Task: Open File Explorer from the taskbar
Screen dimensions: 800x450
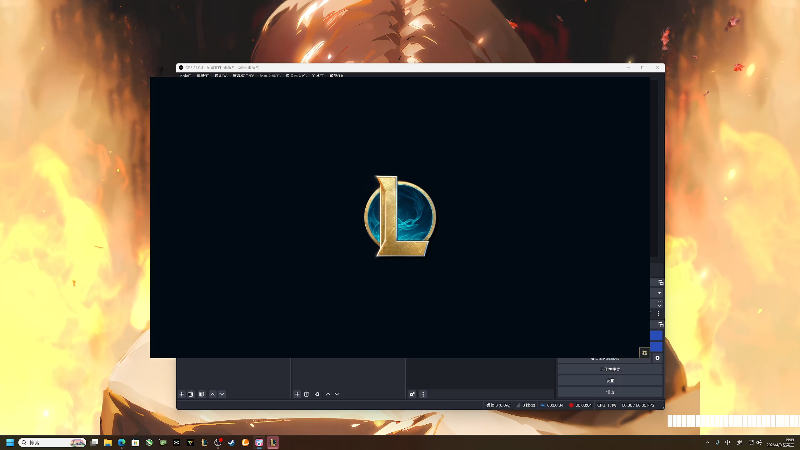Action: (x=108, y=442)
